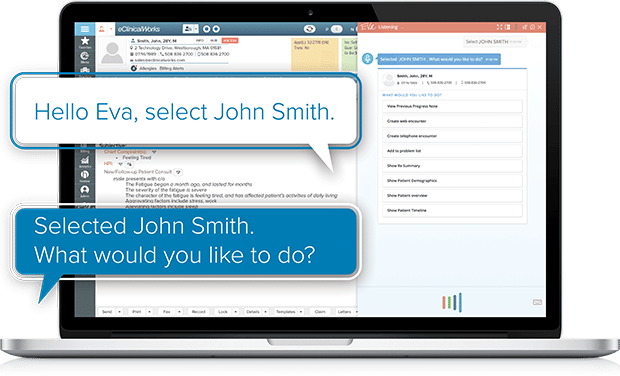Click the colored voice level bars indicator
620x376 pixels.
click(x=452, y=302)
